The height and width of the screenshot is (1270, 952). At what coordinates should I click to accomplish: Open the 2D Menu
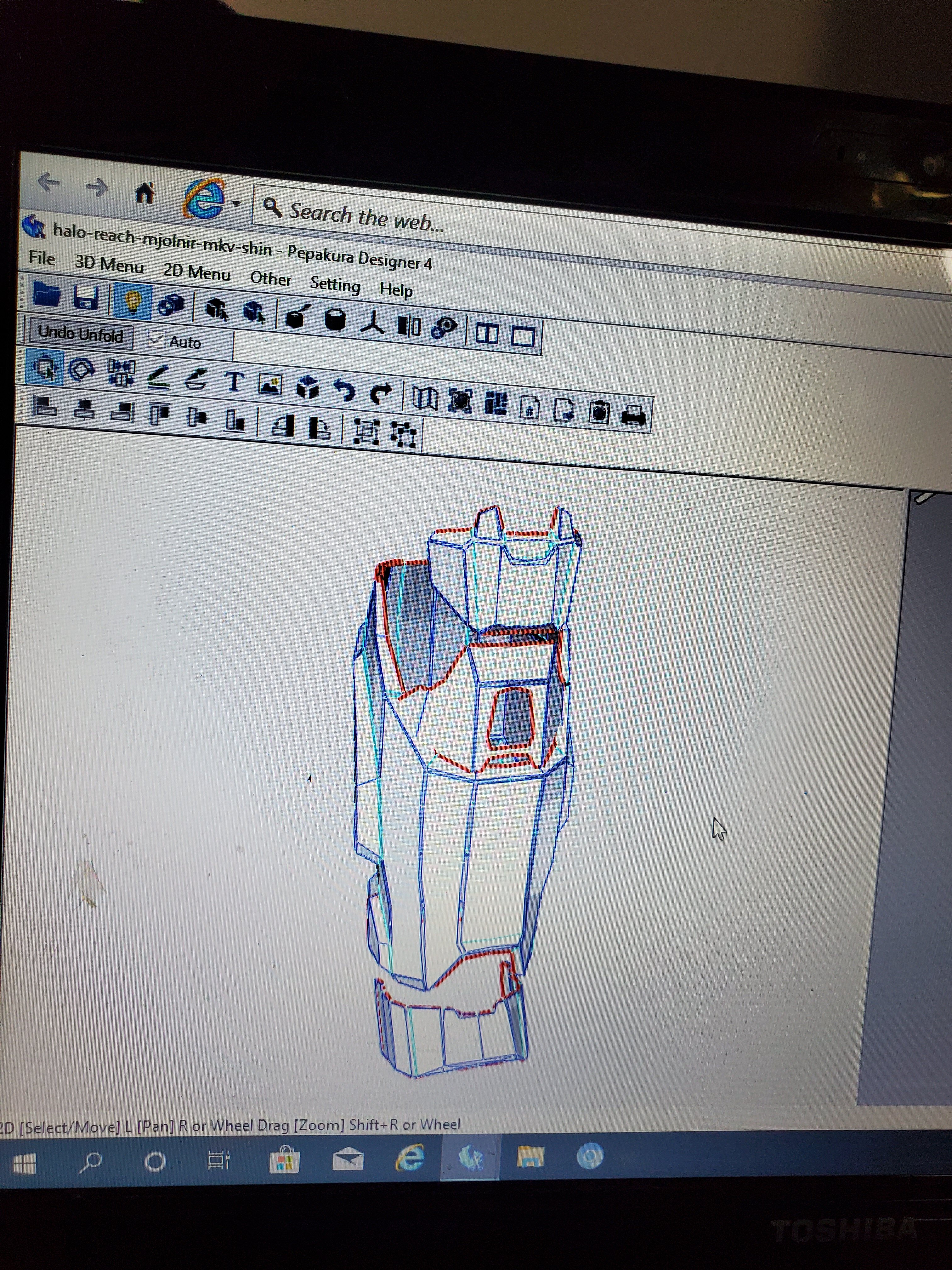point(196,272)
